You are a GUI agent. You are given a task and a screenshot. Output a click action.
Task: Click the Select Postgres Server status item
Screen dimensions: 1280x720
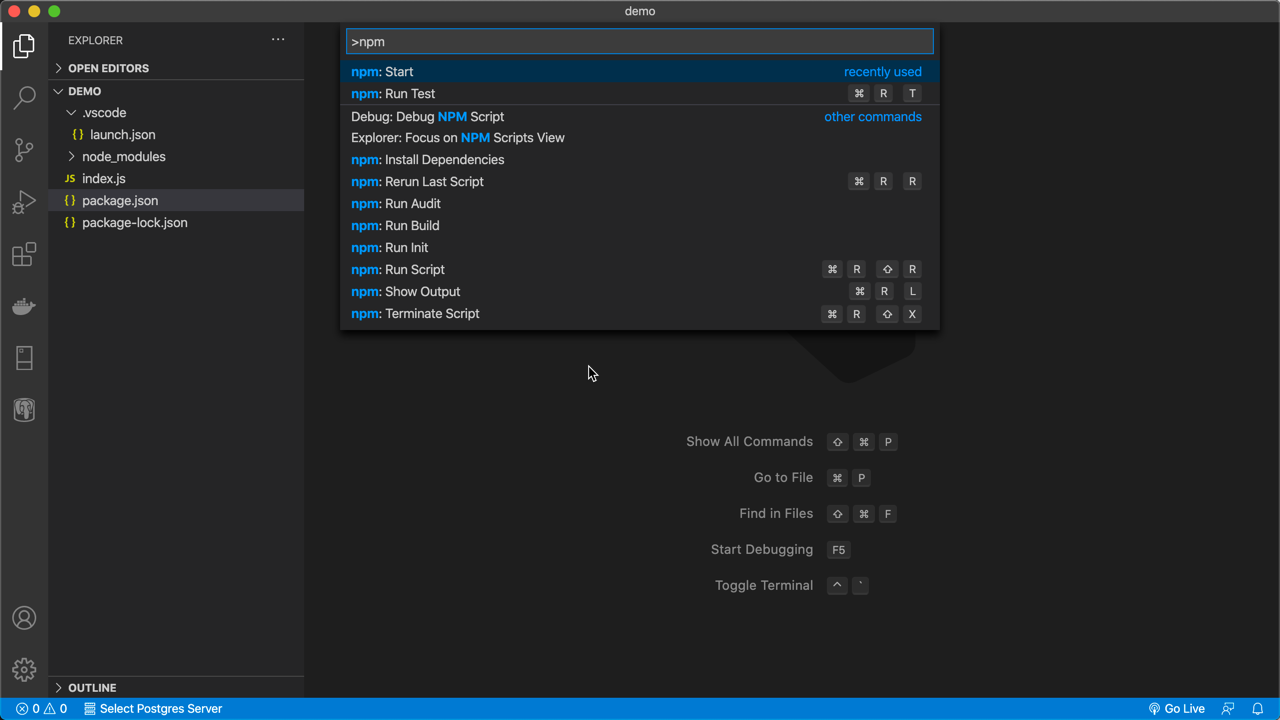coord(153,709)
